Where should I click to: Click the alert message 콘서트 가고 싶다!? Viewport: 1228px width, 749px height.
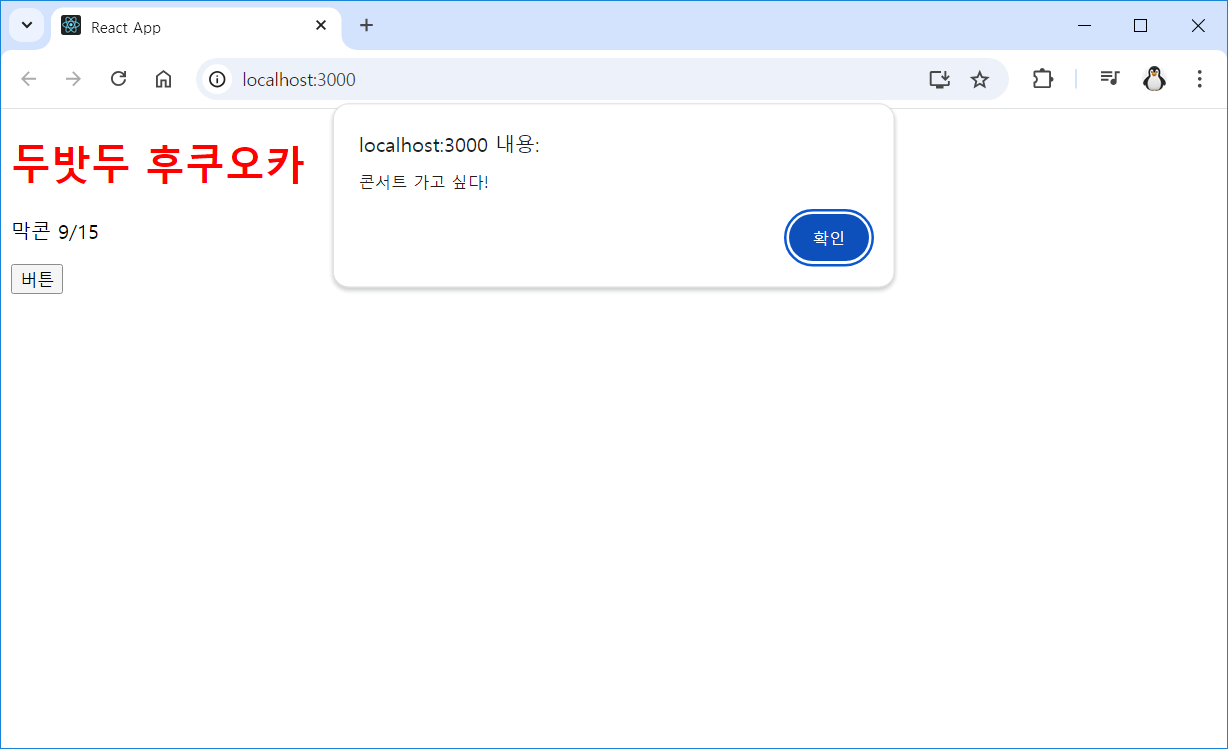424,182
